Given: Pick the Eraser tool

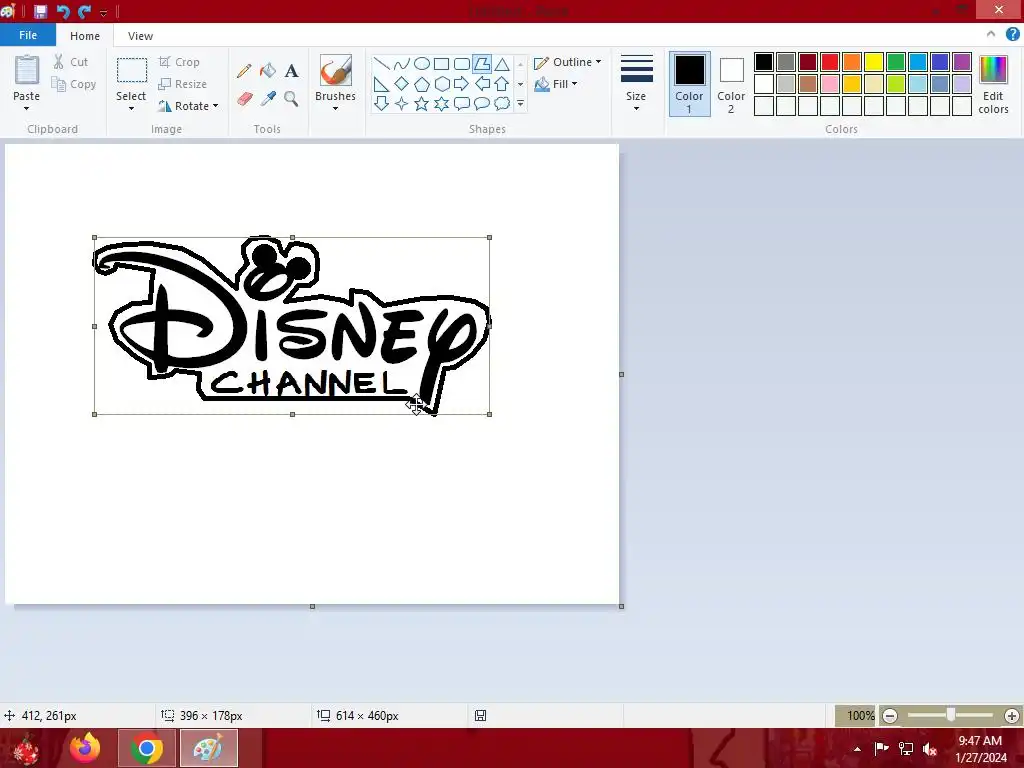Looking at the screenshot, I should point(244,99).
